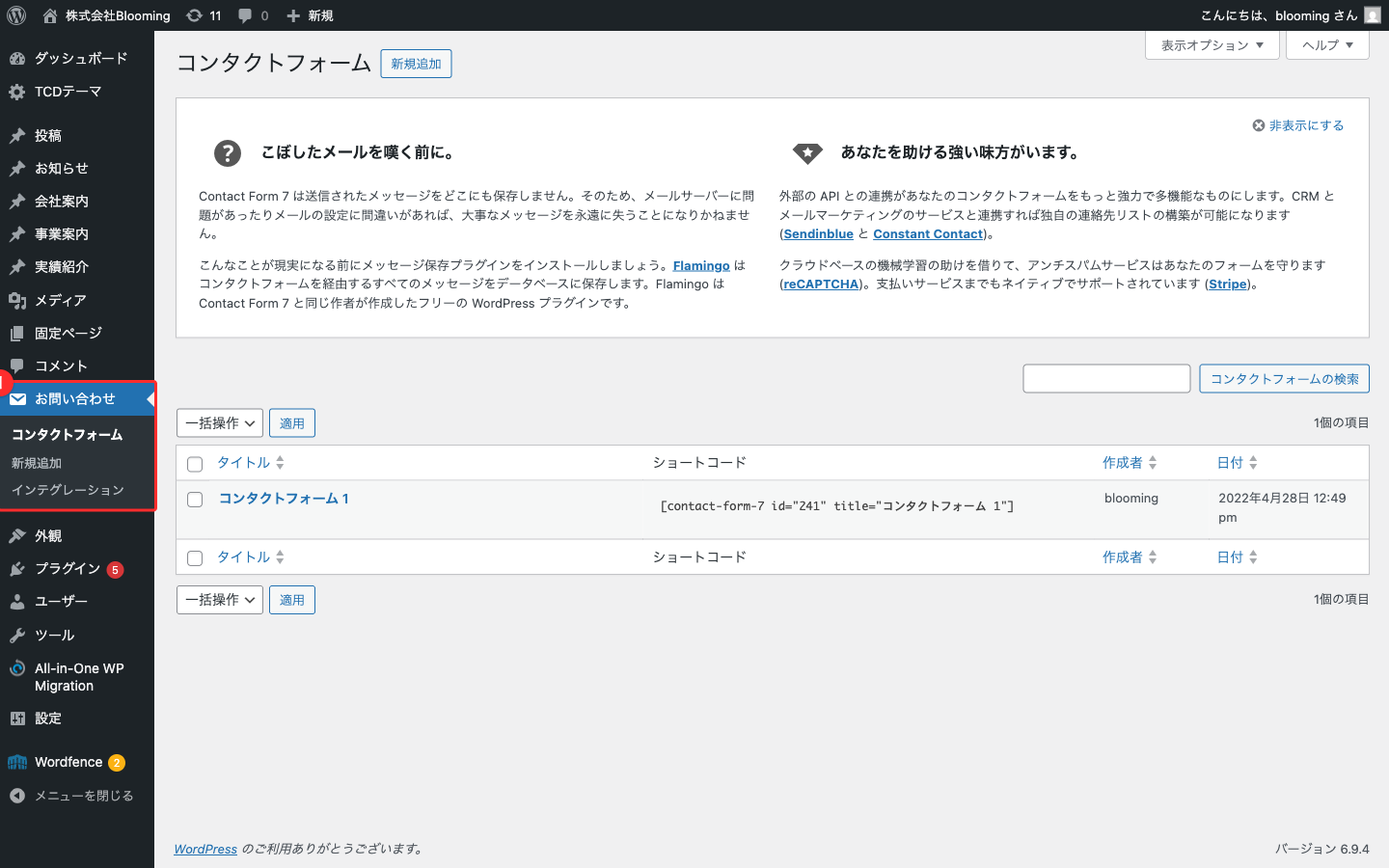Open the Constant Contact link
Image resolution: width=1389 pixels, height=868 pixels.
coord(928,234)
